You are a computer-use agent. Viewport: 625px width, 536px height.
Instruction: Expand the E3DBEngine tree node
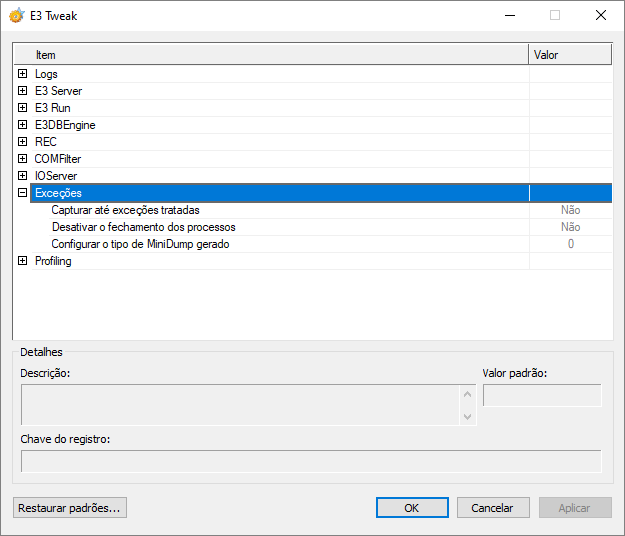[x=22, y=125]
